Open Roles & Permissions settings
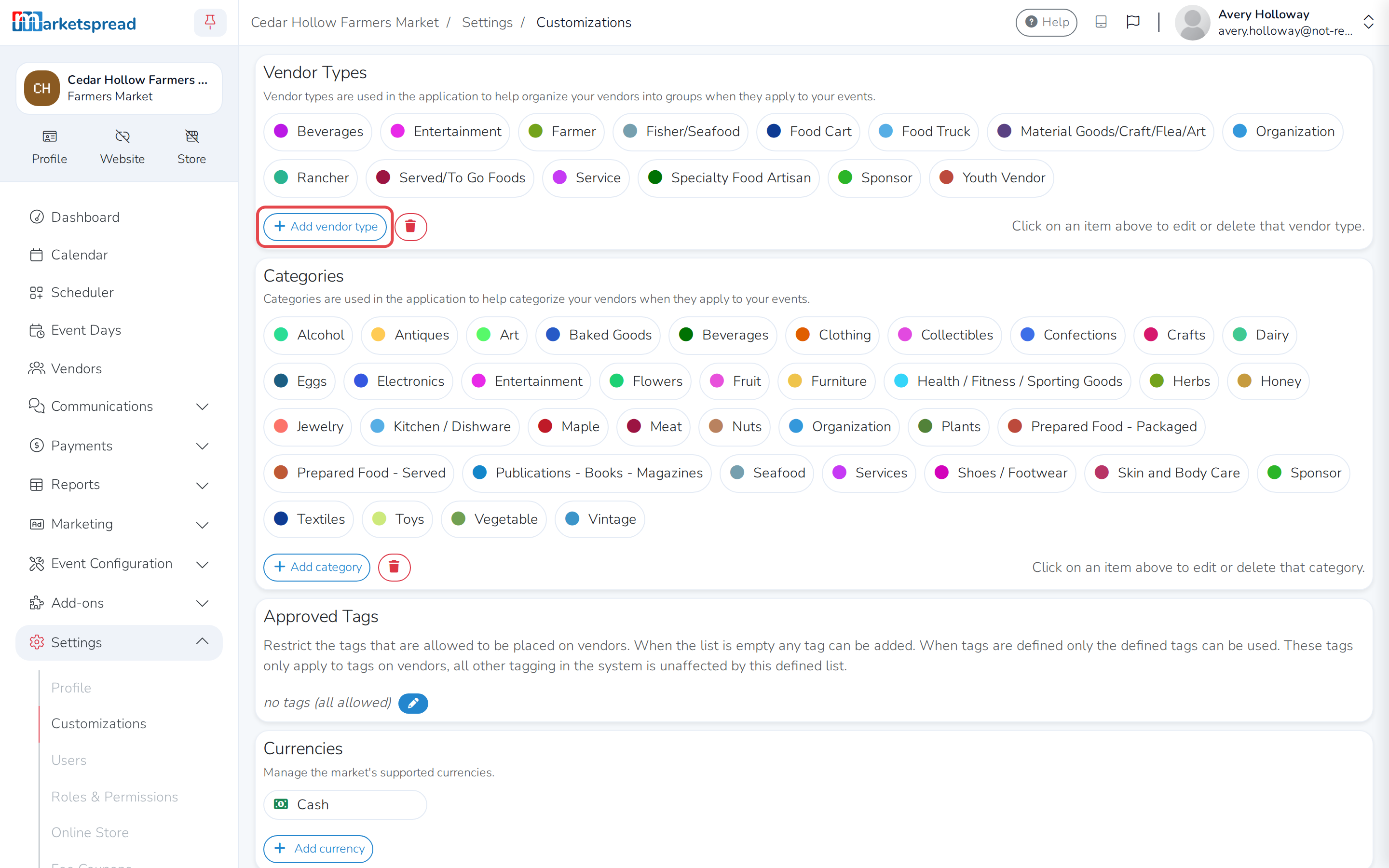Screen dimensions: 1389x868 click(115, 797)
